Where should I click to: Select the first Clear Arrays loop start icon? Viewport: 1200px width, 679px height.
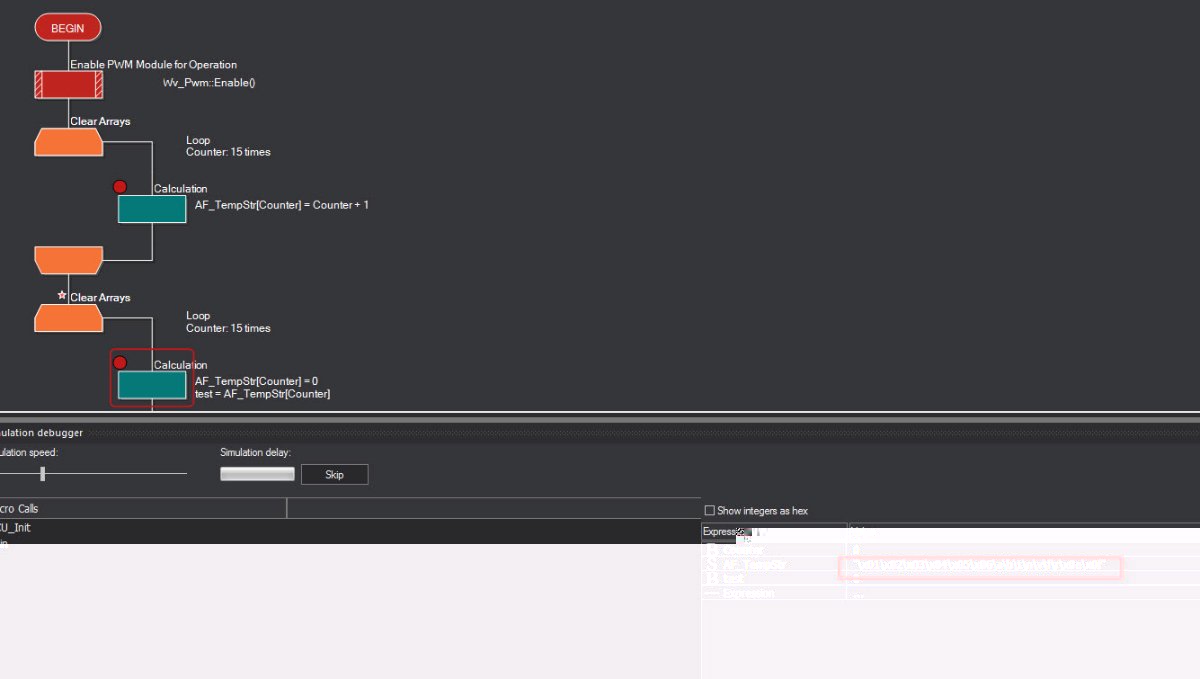coord(68,142)
